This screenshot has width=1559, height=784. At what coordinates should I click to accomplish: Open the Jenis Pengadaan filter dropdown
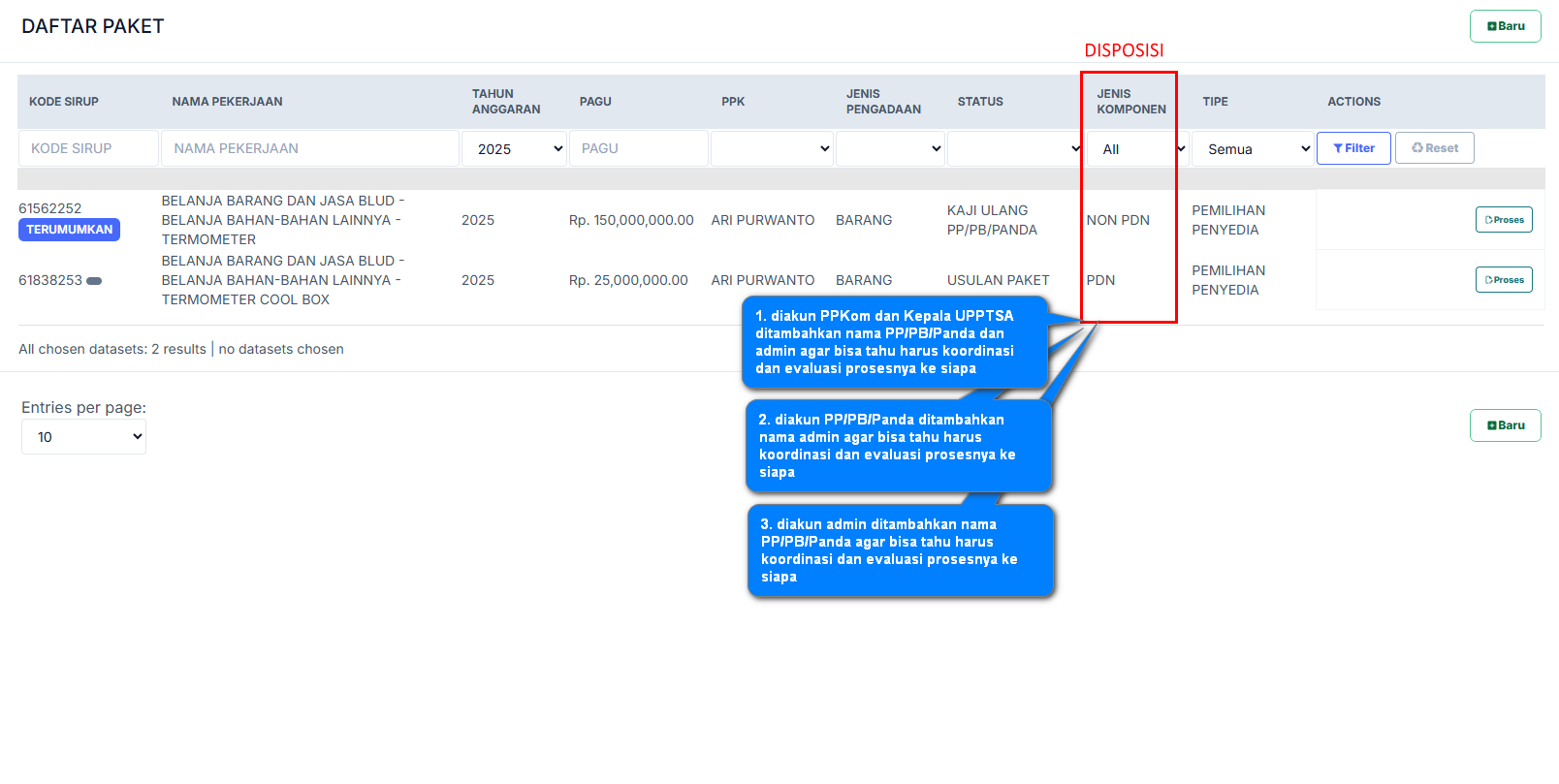[890, 149]
